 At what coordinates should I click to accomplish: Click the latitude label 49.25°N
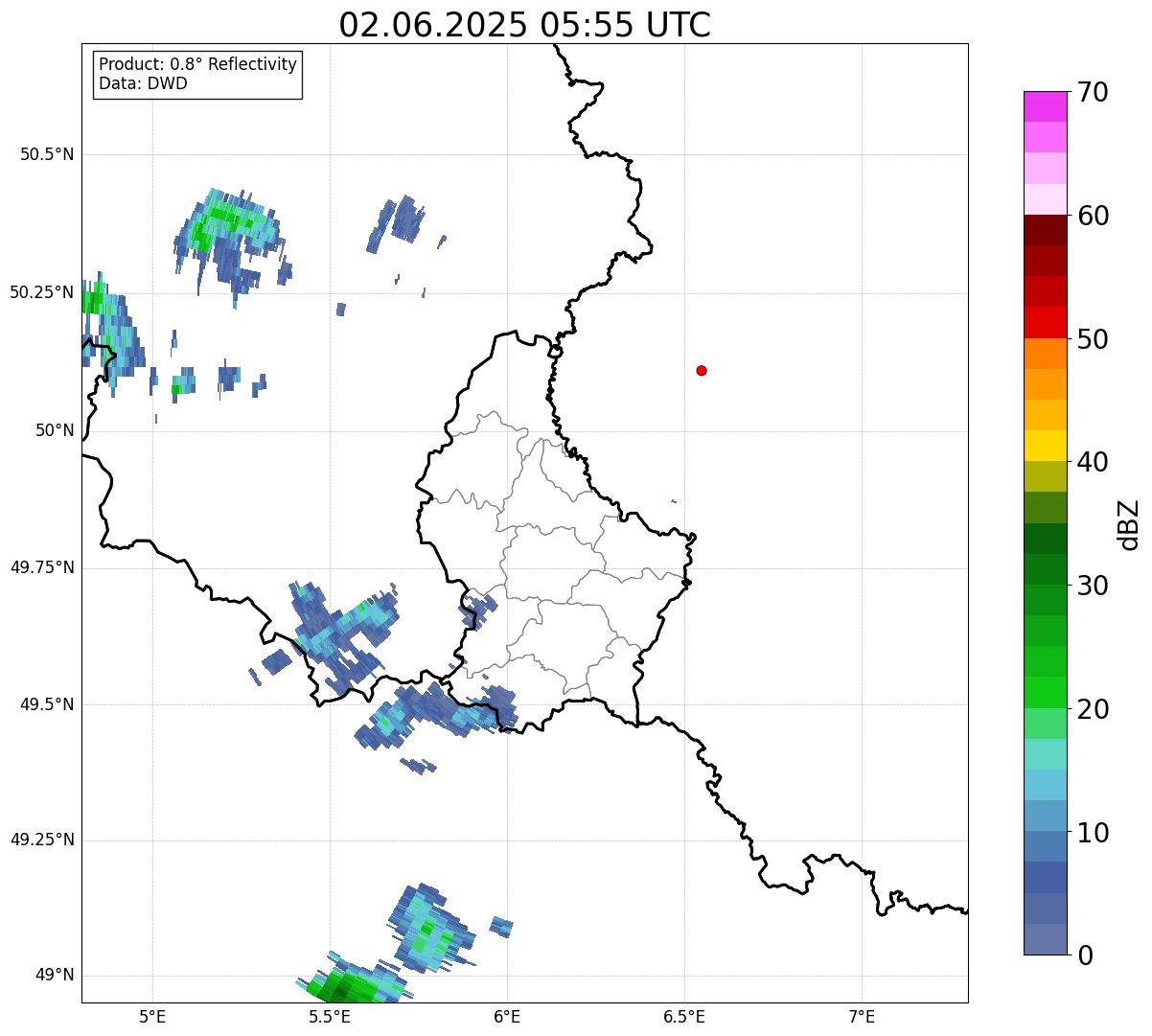(42, 840)
